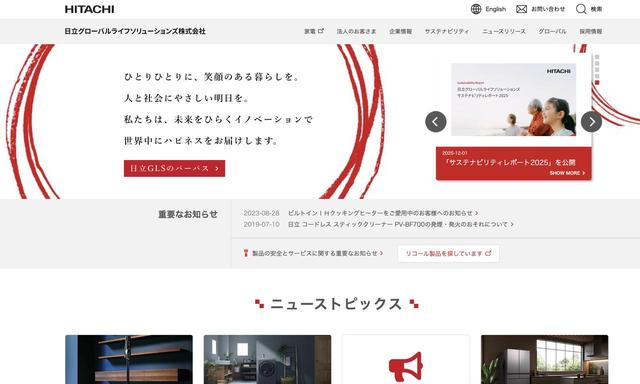Viewport: 640px width, 384px height.
Task: Select the red active carousel indicator dot
Action: (x=597, y=82)
